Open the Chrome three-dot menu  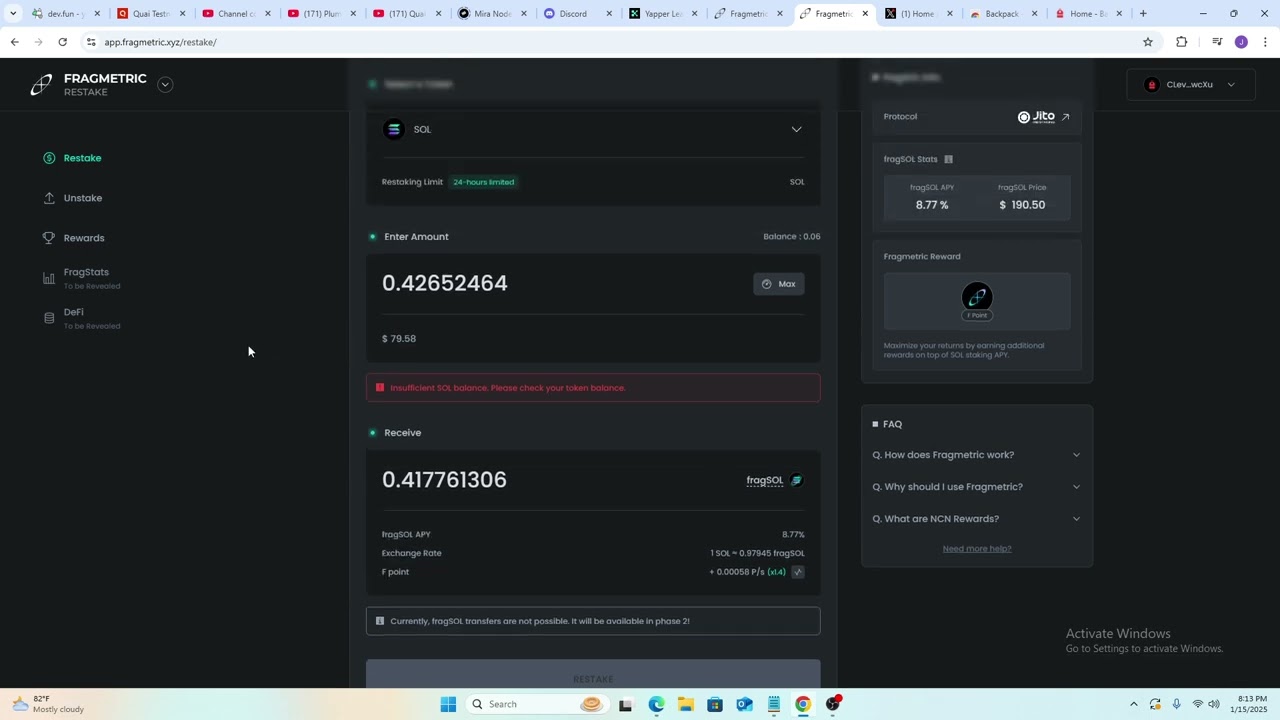click(x=1265, y=42)
